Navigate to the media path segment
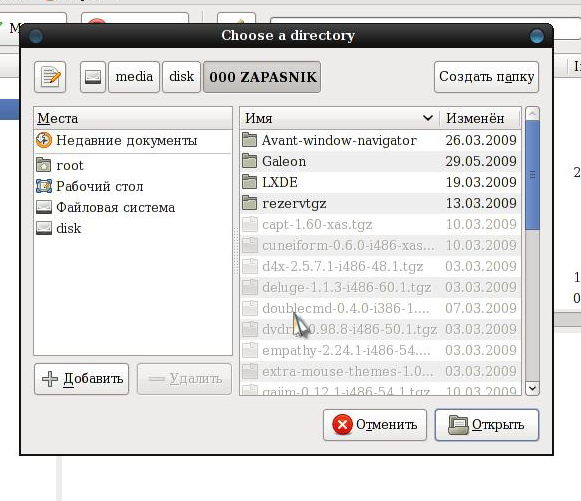The image size is (581, 501). click(134, 77)
